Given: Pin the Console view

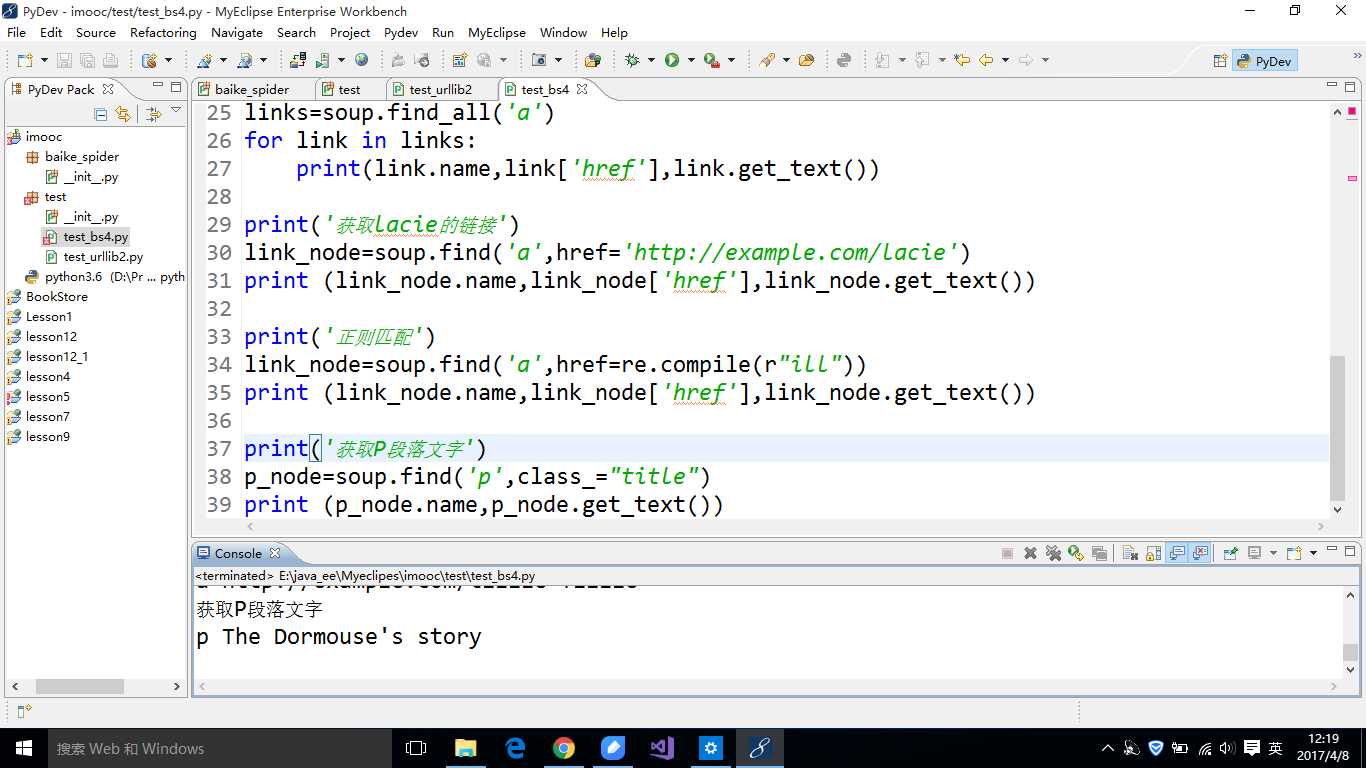Looking at the screenshot, I should (x=1230, y=553).
